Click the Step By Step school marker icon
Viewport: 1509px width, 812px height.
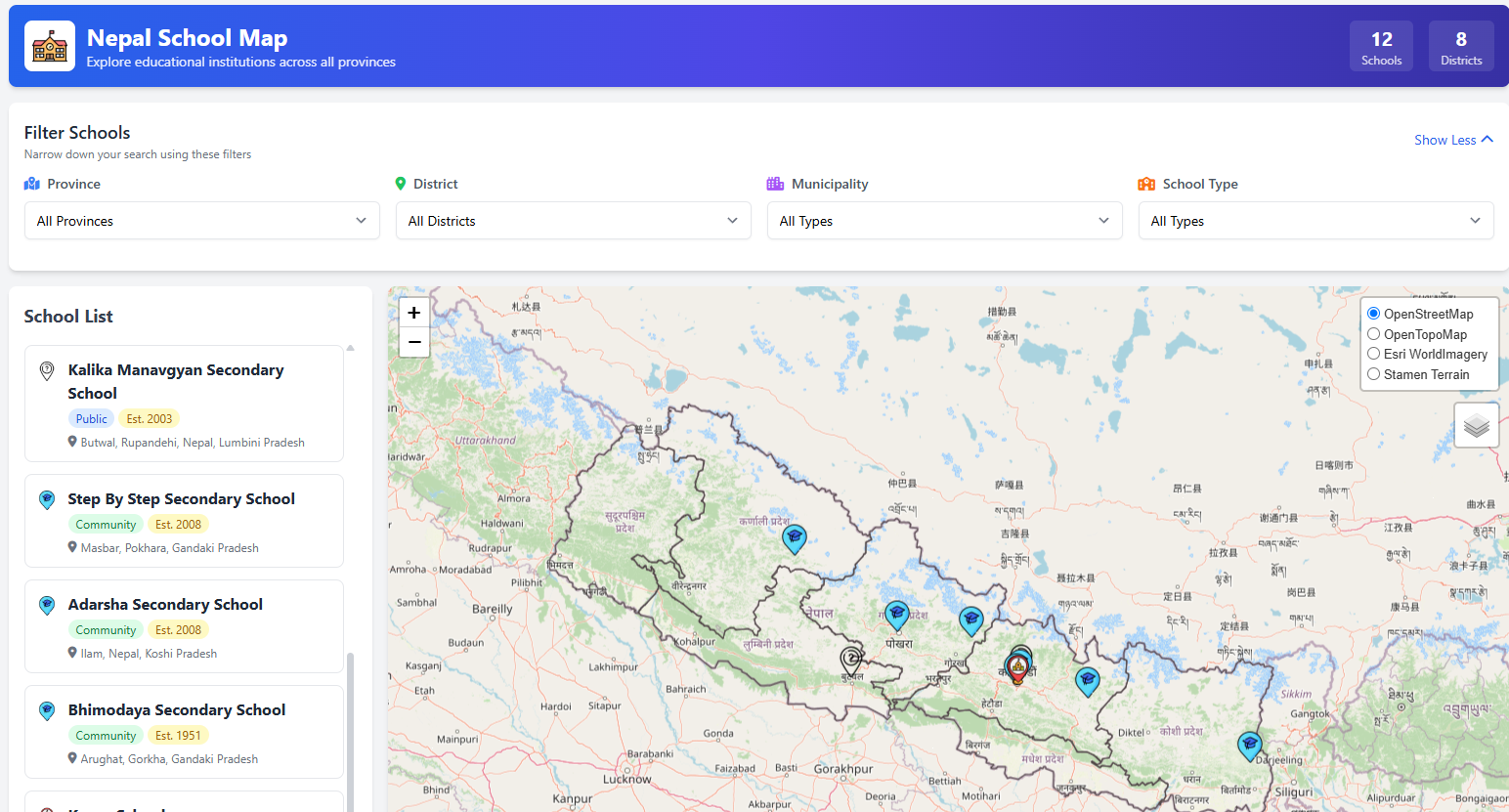coord(46,500)
